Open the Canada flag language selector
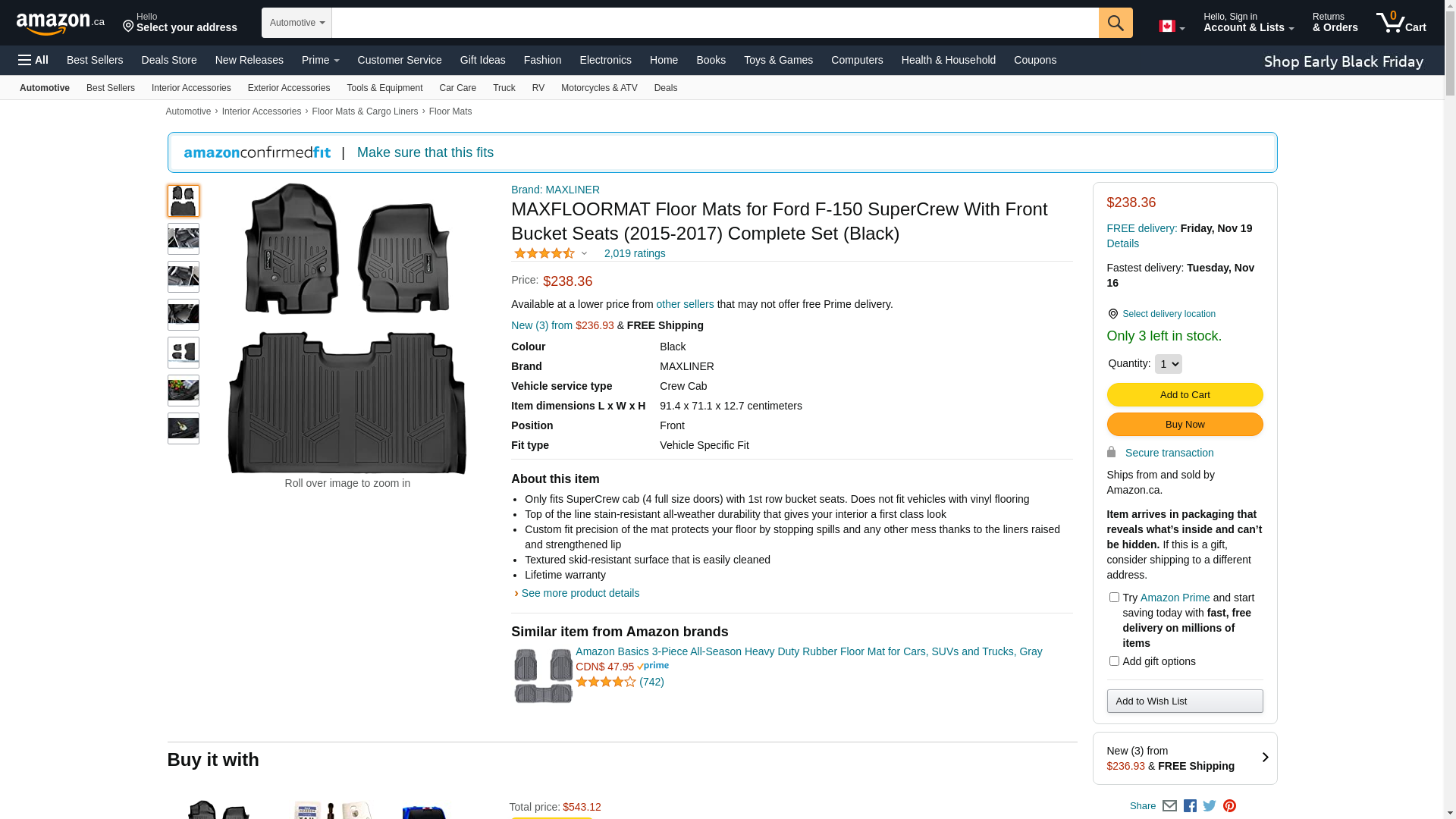The image size is (1456, 819). point(1172,27)
